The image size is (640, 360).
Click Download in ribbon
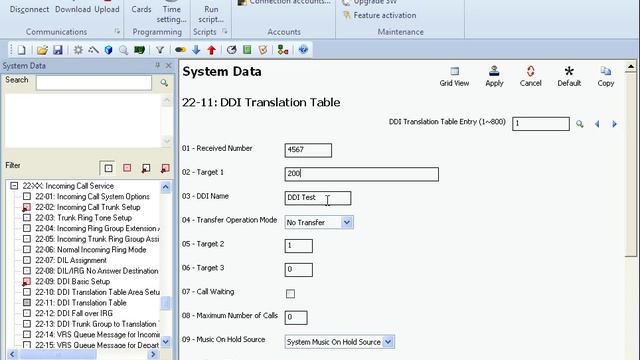click(x=73, y=9)
